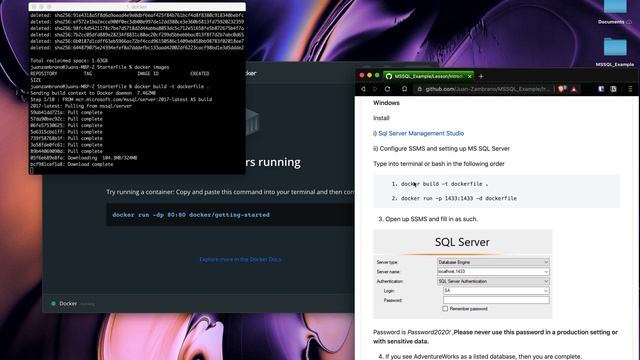The width and height of the screenshot is (640, 360).
Task: Click the Docker label in Dashboard footer
Action: coord(68,304)
